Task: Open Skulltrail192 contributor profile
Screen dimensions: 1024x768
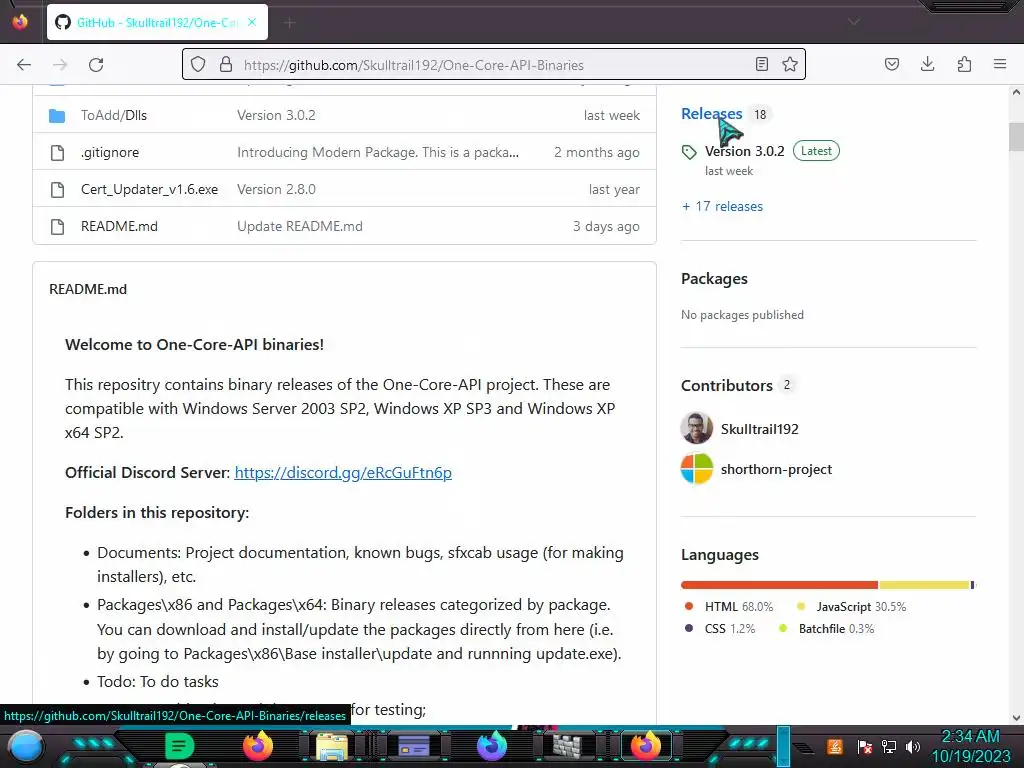Action: tap(760, 429)
